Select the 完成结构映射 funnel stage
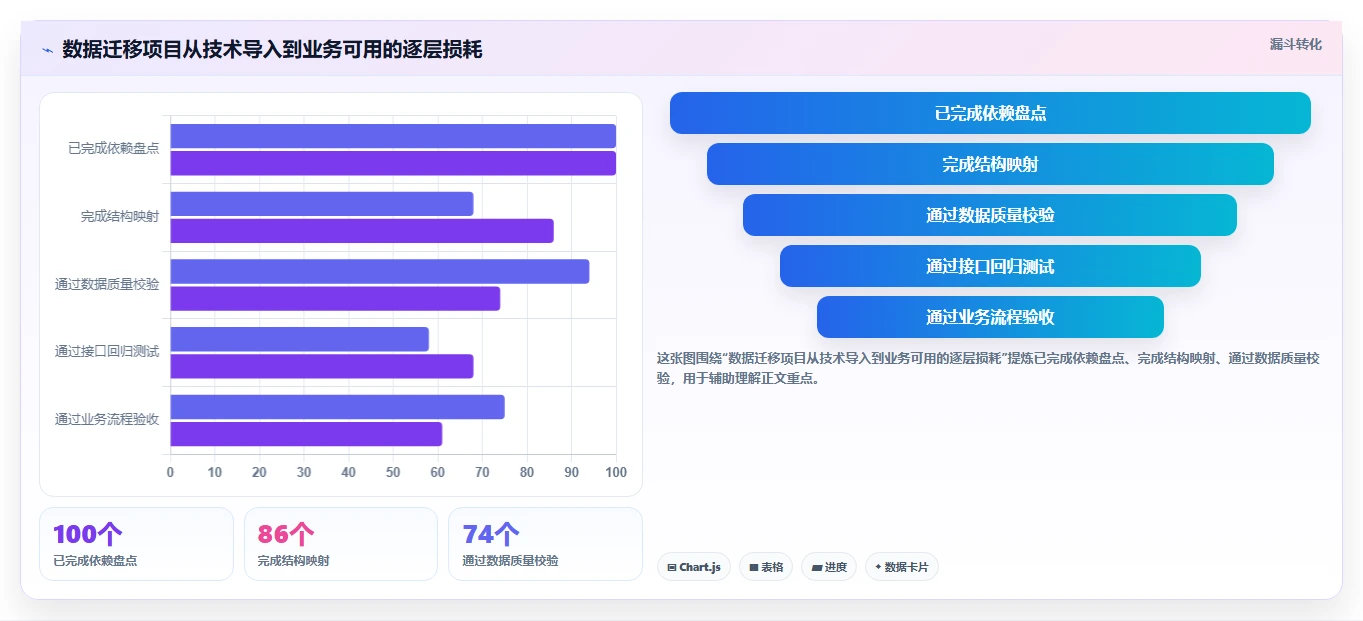This screenshot has height=621, width=1363. point(990,164)
